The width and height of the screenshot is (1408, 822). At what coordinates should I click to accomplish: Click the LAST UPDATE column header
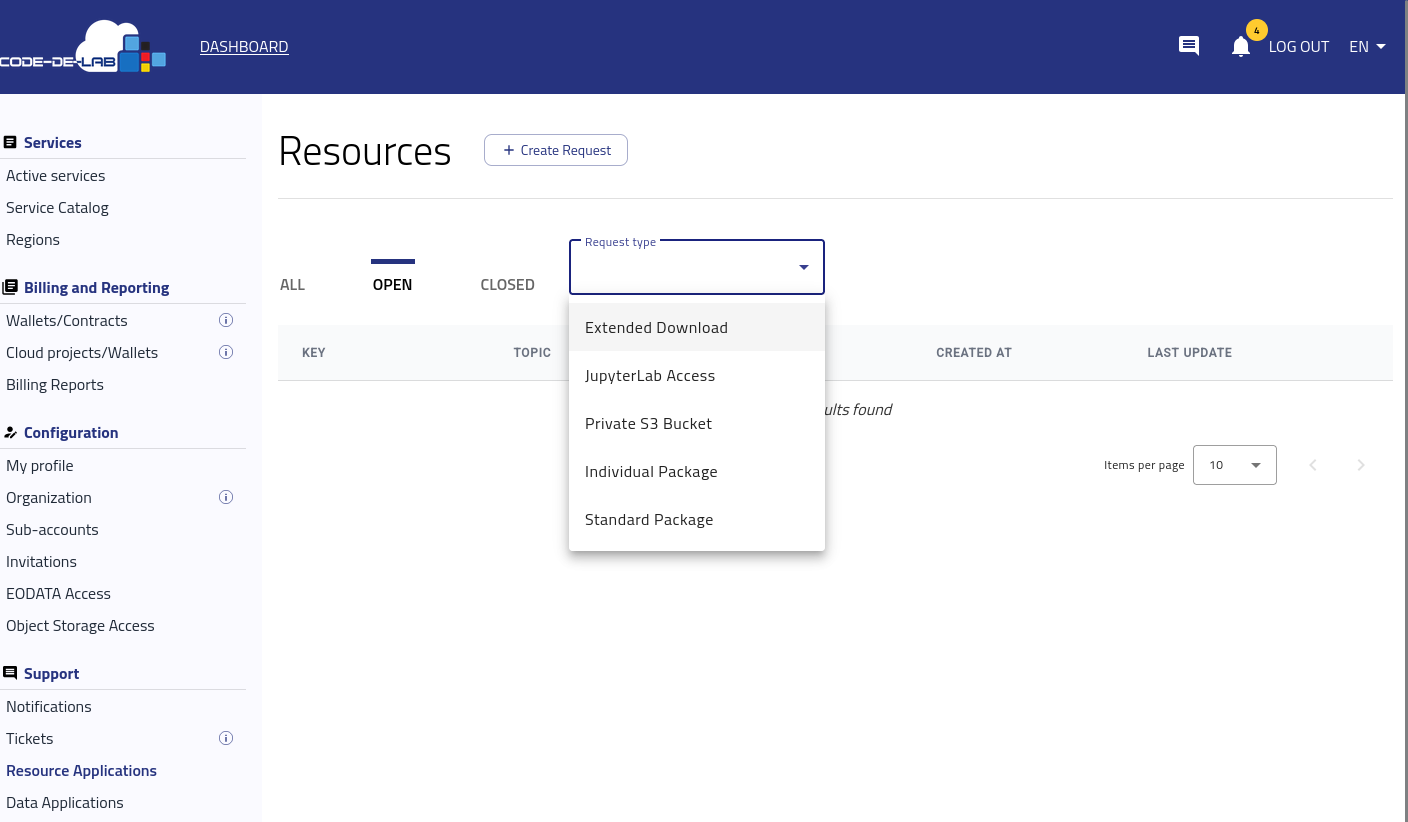pos(1189,353)
